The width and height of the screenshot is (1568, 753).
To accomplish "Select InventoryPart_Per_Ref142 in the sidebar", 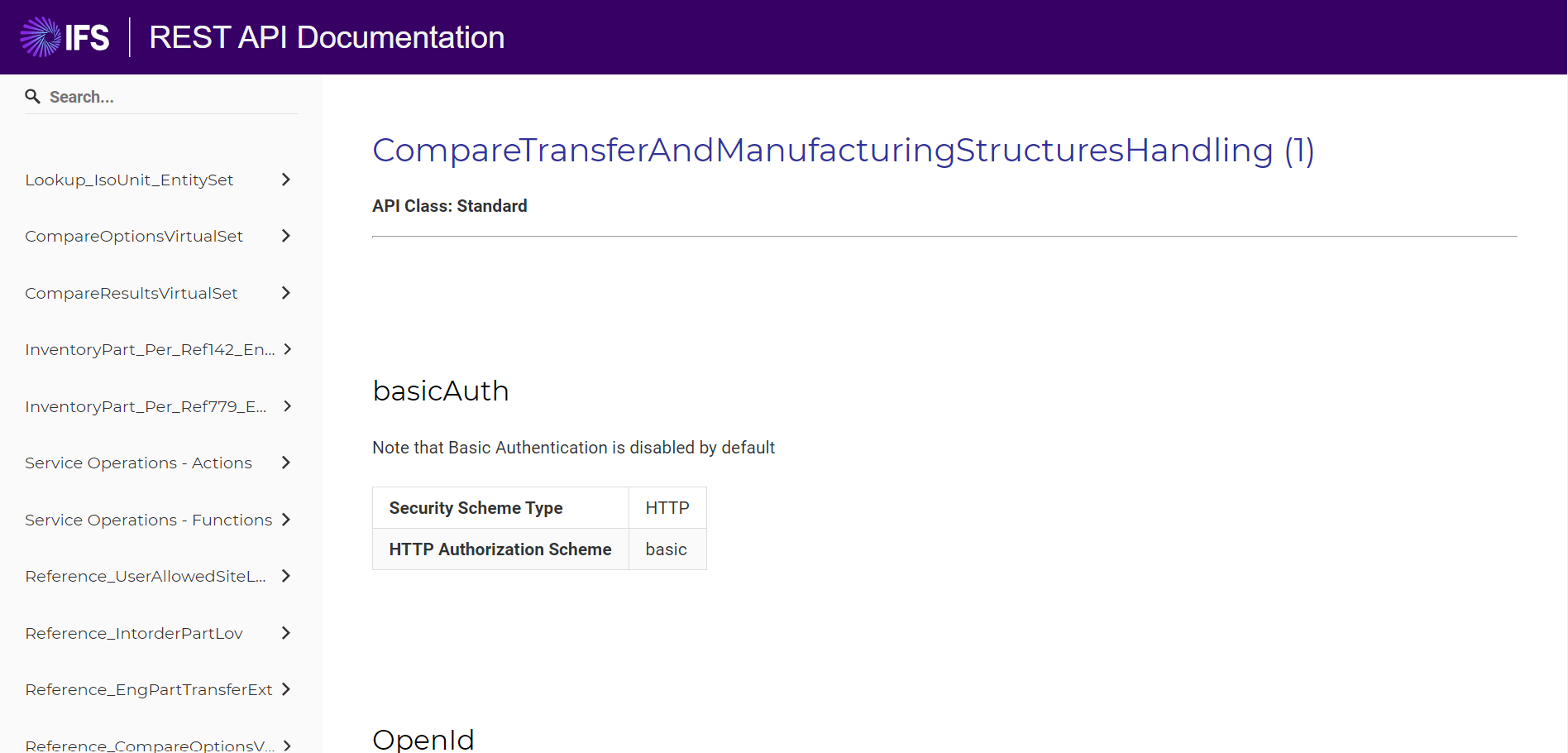I will click(x=149, y=349).
